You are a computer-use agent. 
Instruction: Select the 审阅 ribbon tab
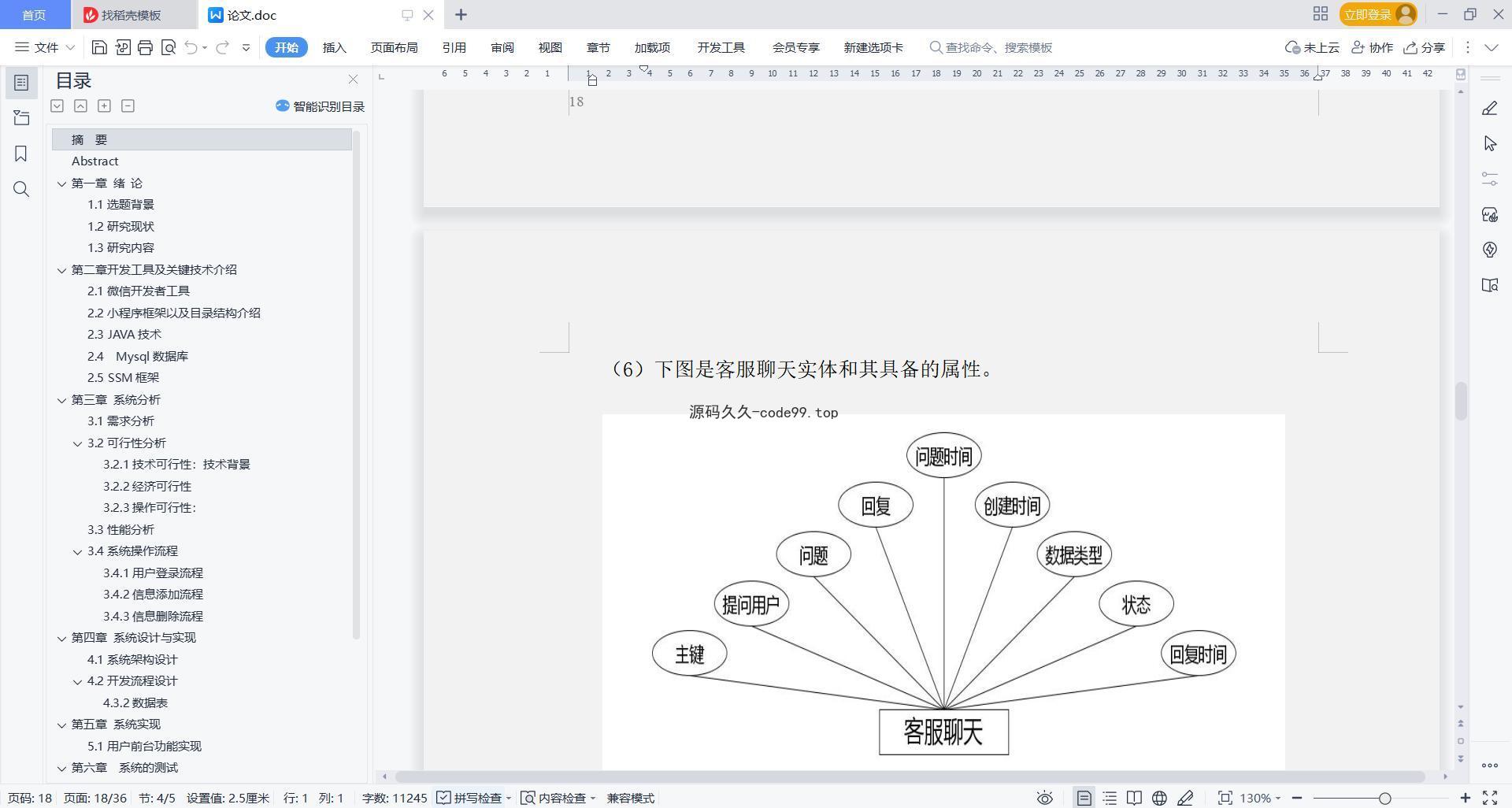(x=502, y=47)
